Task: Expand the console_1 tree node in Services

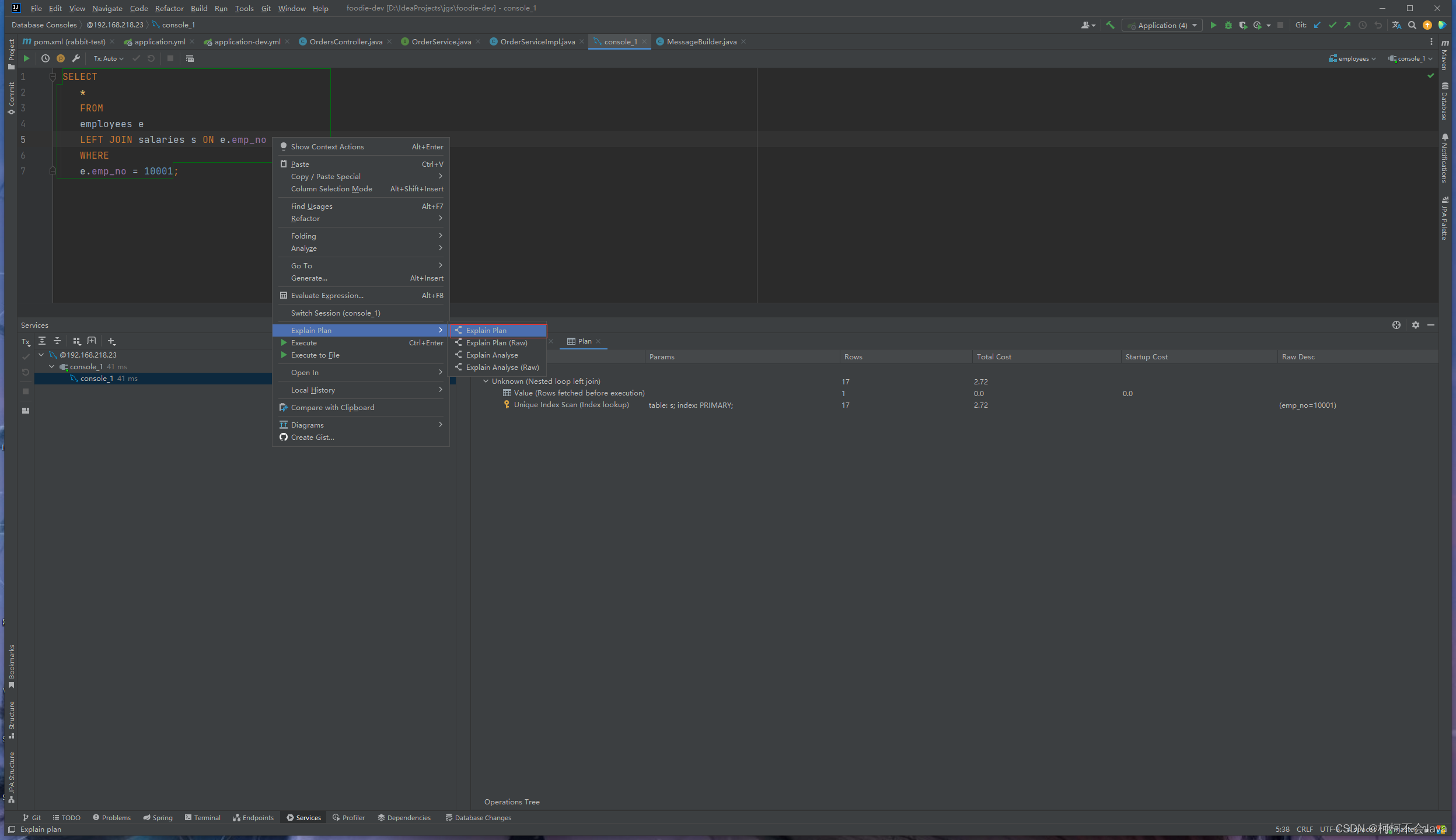Action: pyautogui.click(x=50, y=366)
